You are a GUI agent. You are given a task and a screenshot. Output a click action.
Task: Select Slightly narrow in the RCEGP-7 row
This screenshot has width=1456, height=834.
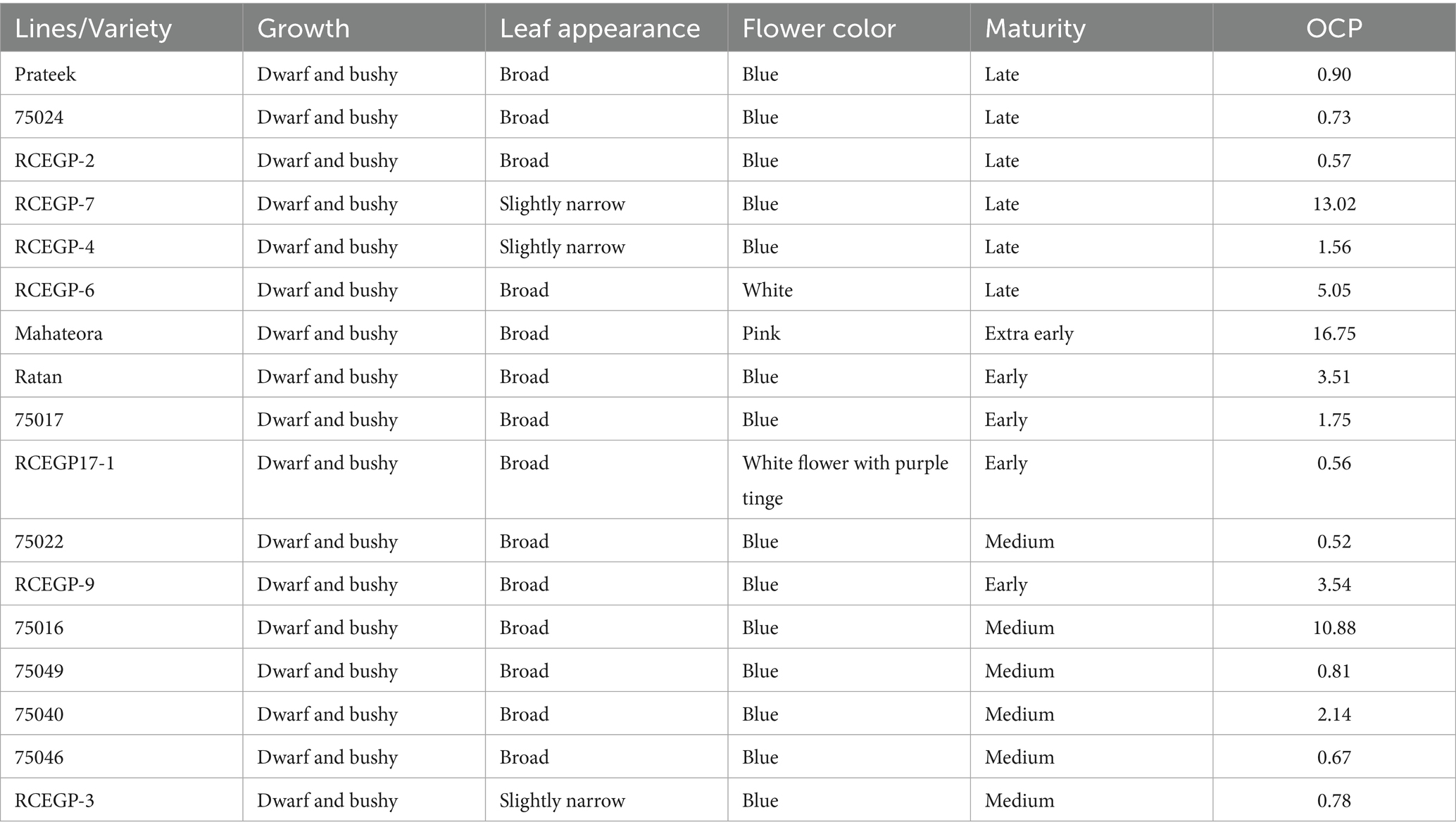[562, 203]
